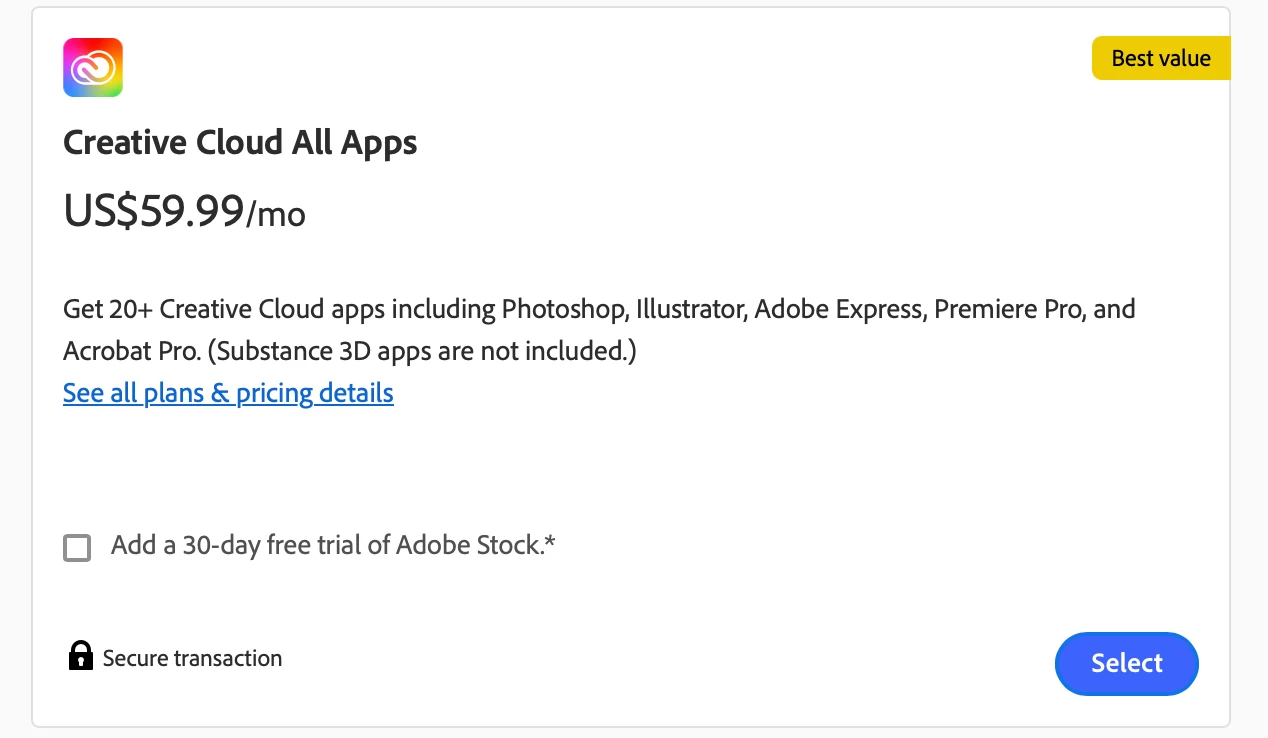This screenshot has height=738, width=1268.
Task: Click "Premiere Pro" in the description
Action: point(1008,309)
